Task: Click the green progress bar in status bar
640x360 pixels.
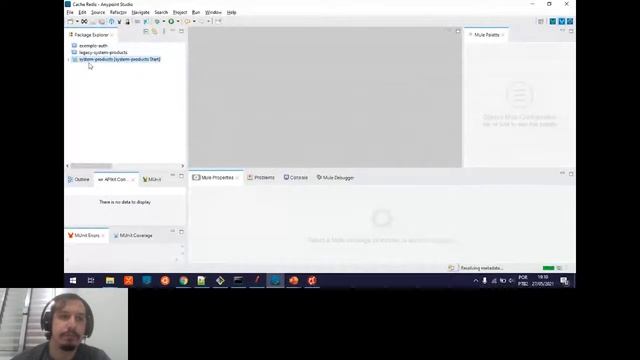Action: [548, 268]
